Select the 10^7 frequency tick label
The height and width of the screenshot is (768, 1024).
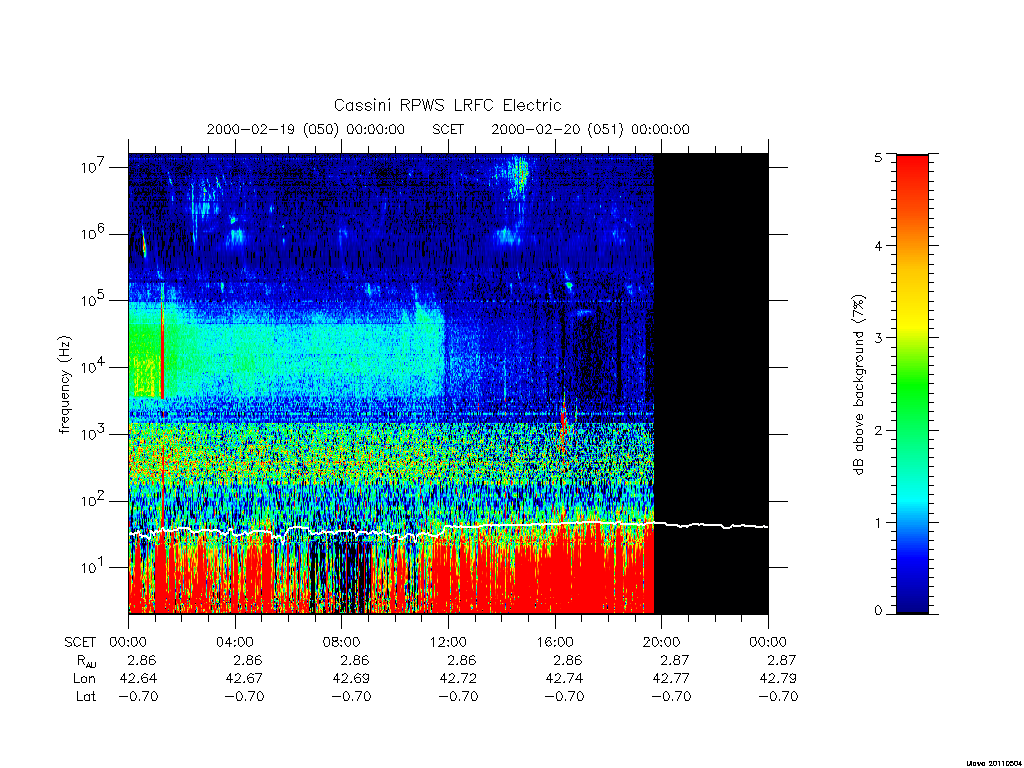95,166
